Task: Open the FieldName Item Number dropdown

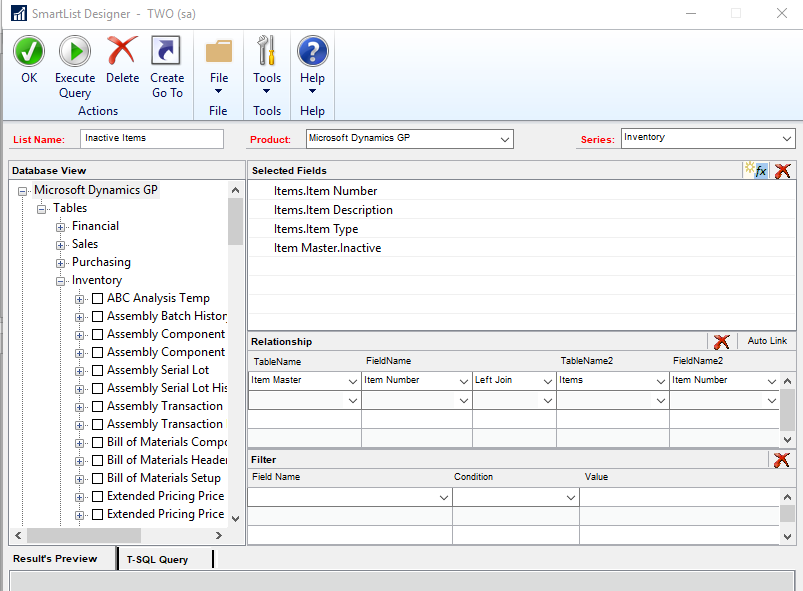Action: click(x=463, y=381)
